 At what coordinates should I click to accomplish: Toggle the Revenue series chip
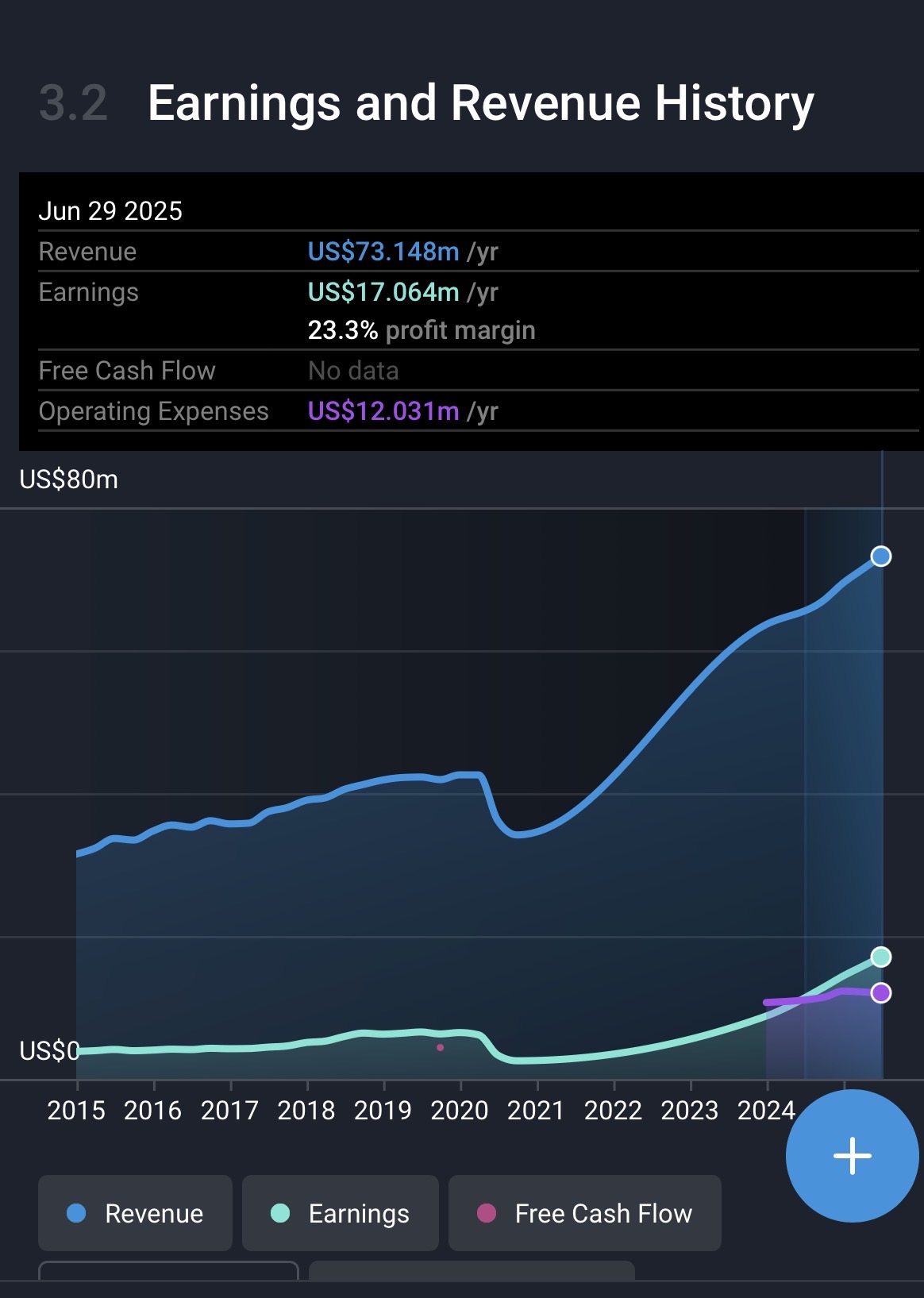coord(135,1213)
